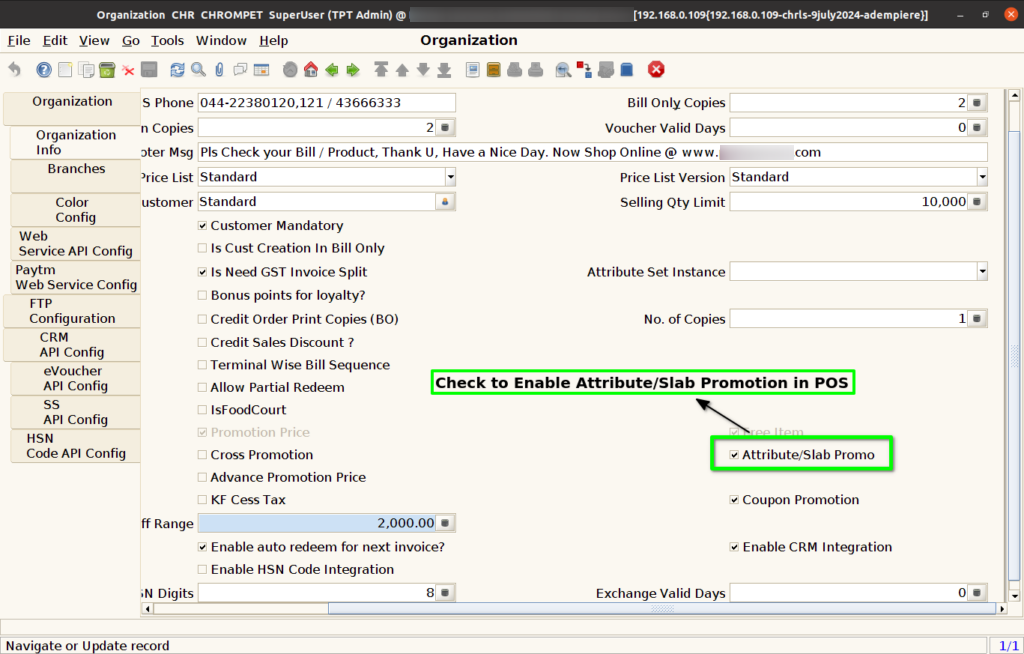Toggle grid view with the table icon
This screenshot has width=1024, height=654.
point(261,69)
